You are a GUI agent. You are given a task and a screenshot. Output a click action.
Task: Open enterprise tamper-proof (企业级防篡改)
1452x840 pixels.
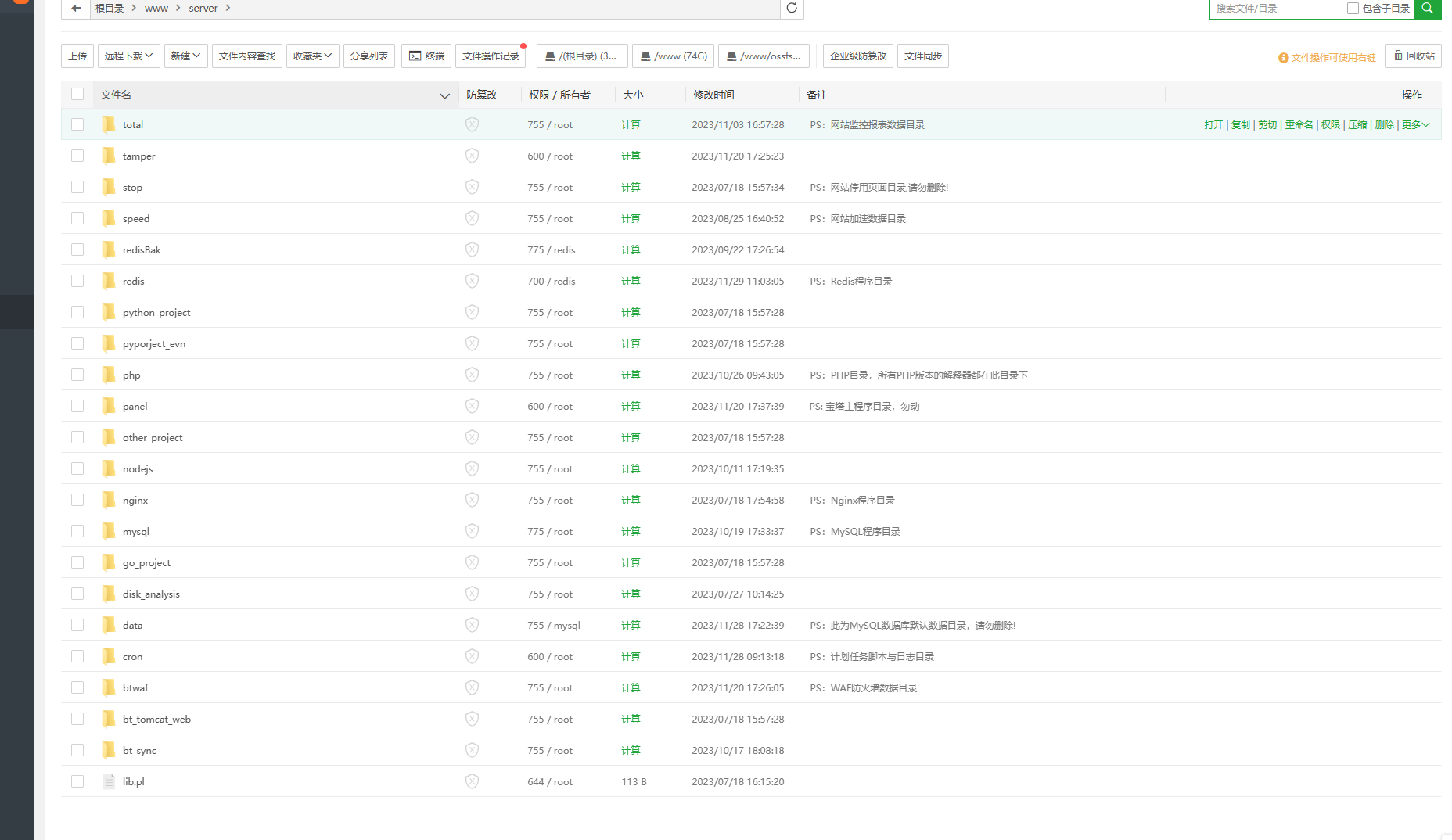coord(858,56)
